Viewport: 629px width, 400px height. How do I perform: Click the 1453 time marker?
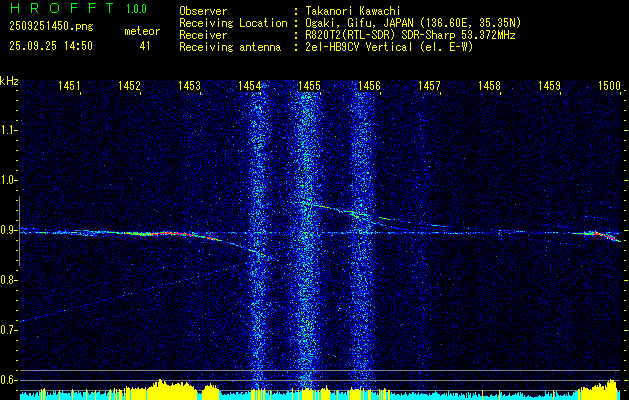coord(189,87)
